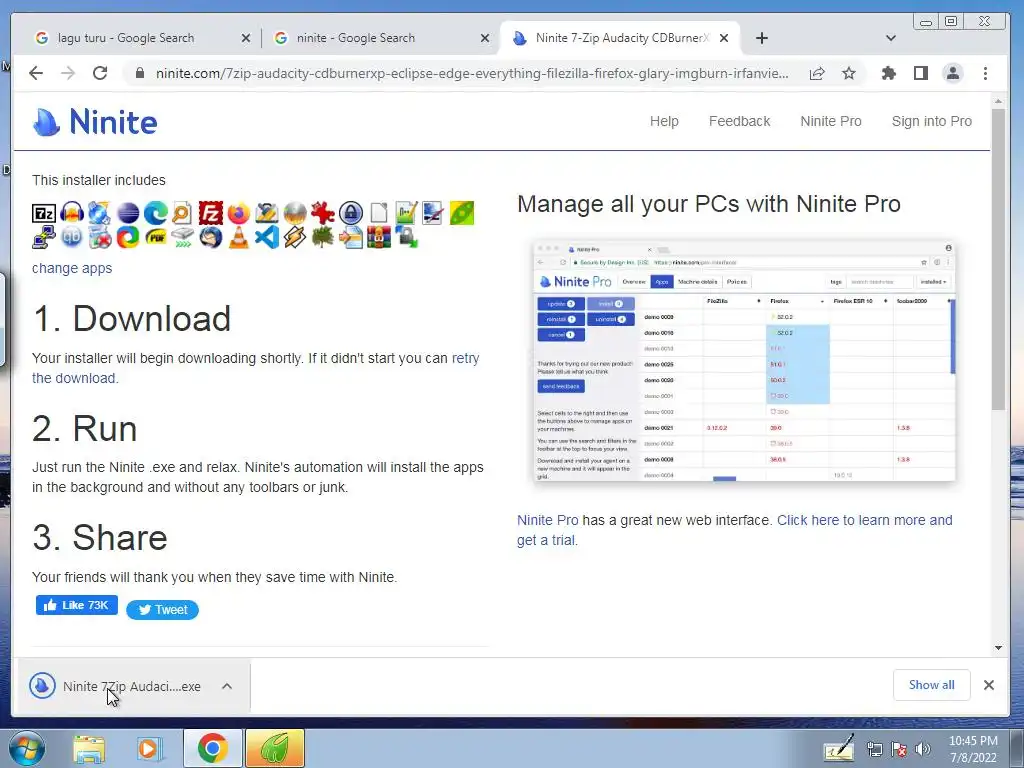Click the VLC traffic cone icon

pyautogui.click(x=239, y=237)
